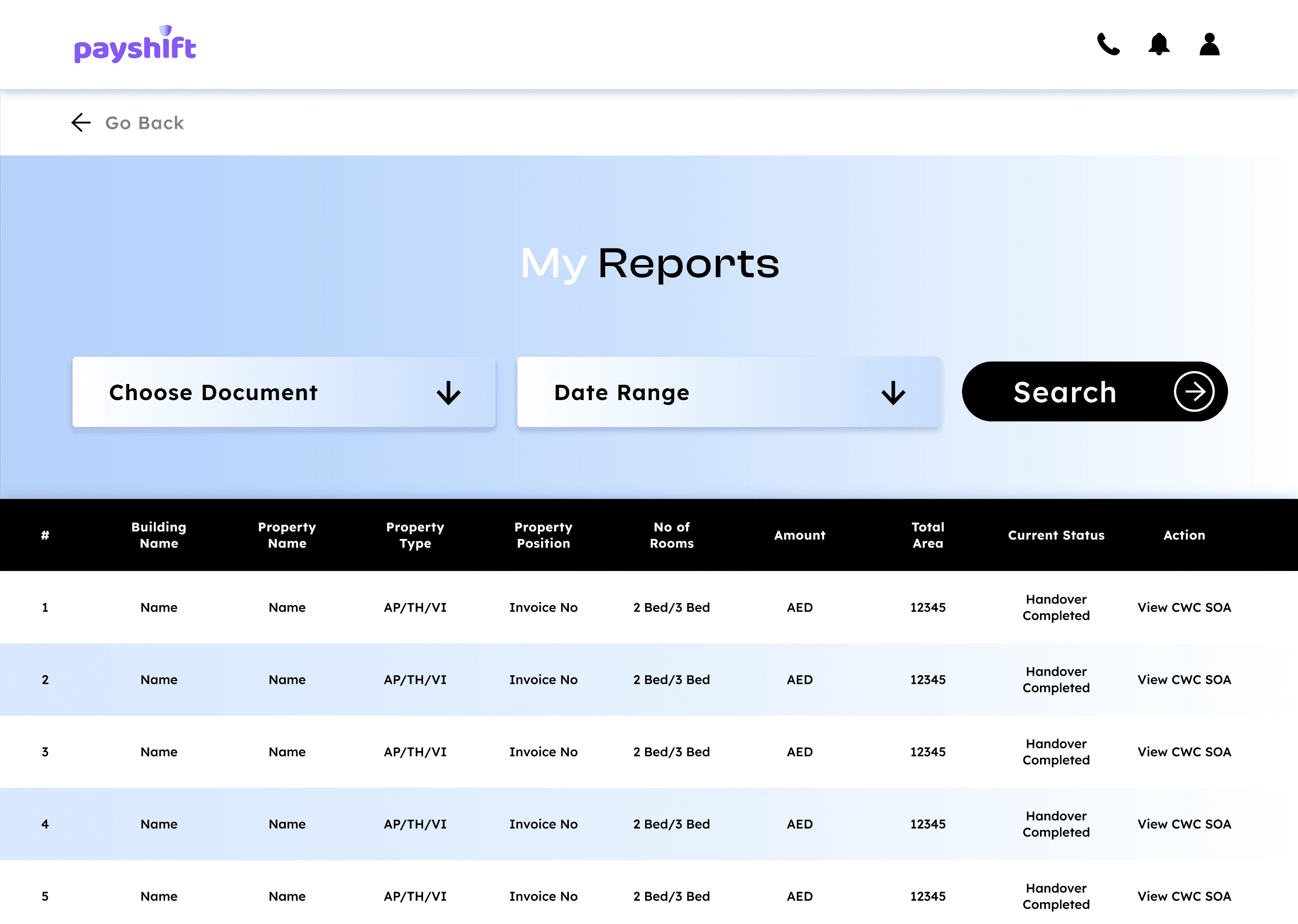Open the notifications bell icon
This screenshot has height=924, width=1298.
pyautogui.click(x=1159, y=44)
